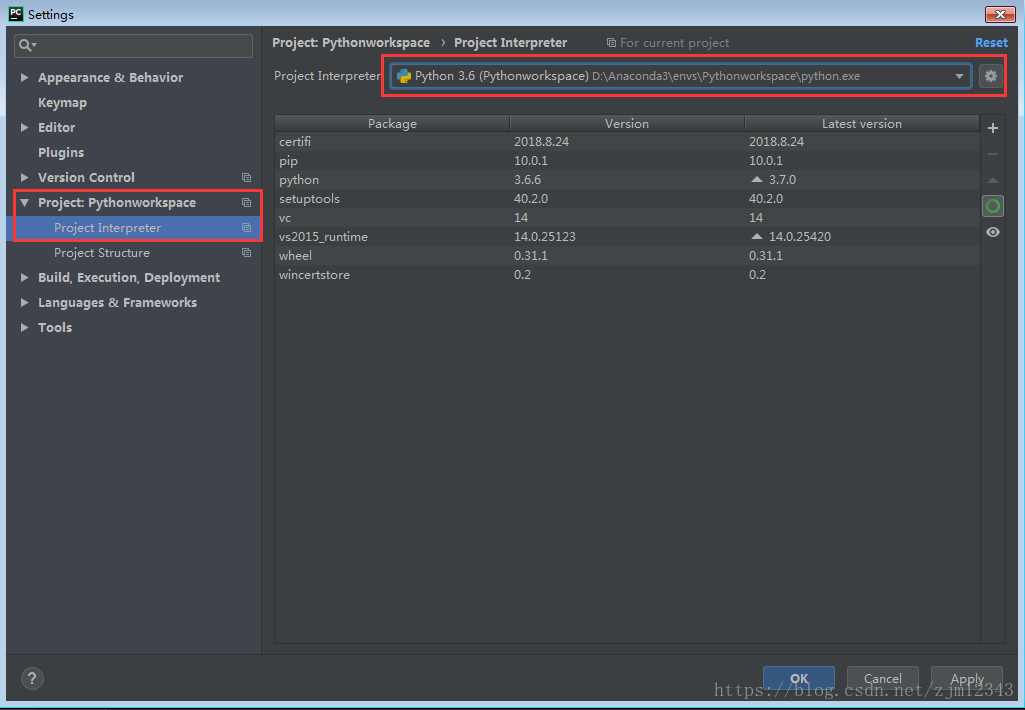The width and height of the screenshot is (1025, 710).
Task: Click the Package column header
Action: tap(392, 124)
